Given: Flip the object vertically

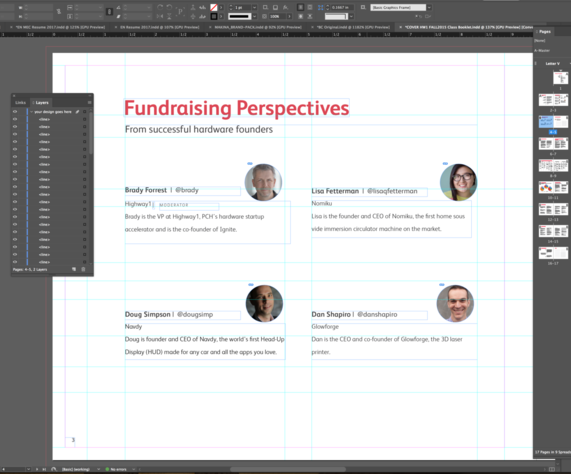Looking at the screenshot, I should 169,16.
